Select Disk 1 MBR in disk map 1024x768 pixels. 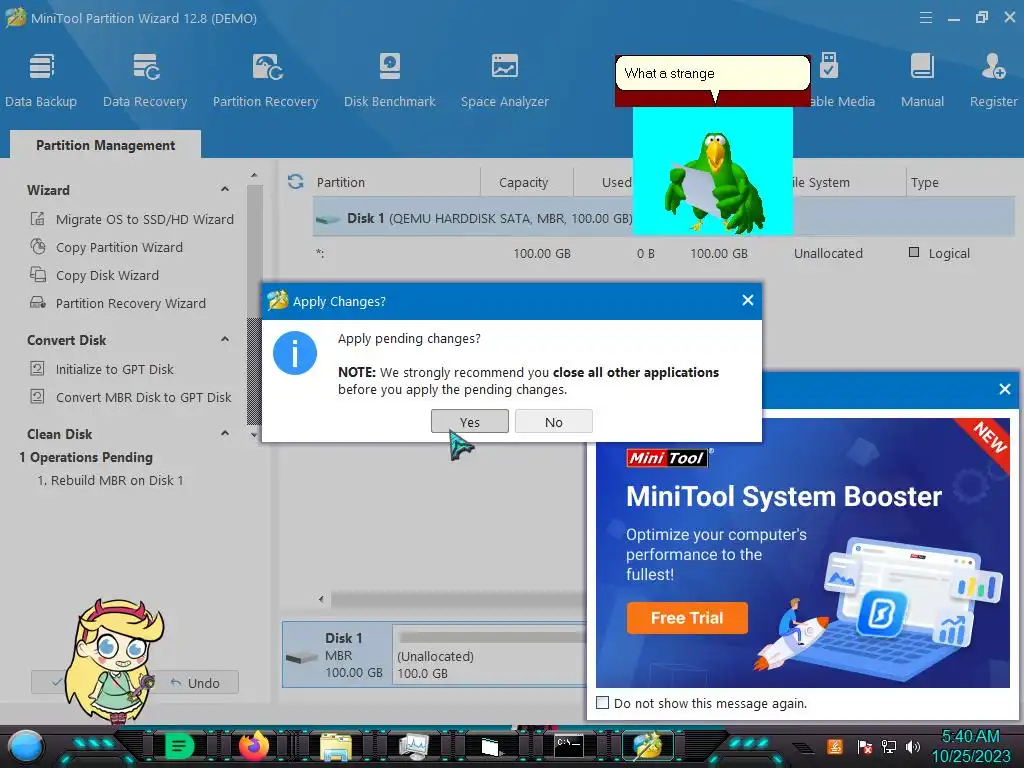pyautogui.click(x=337, y=655)
